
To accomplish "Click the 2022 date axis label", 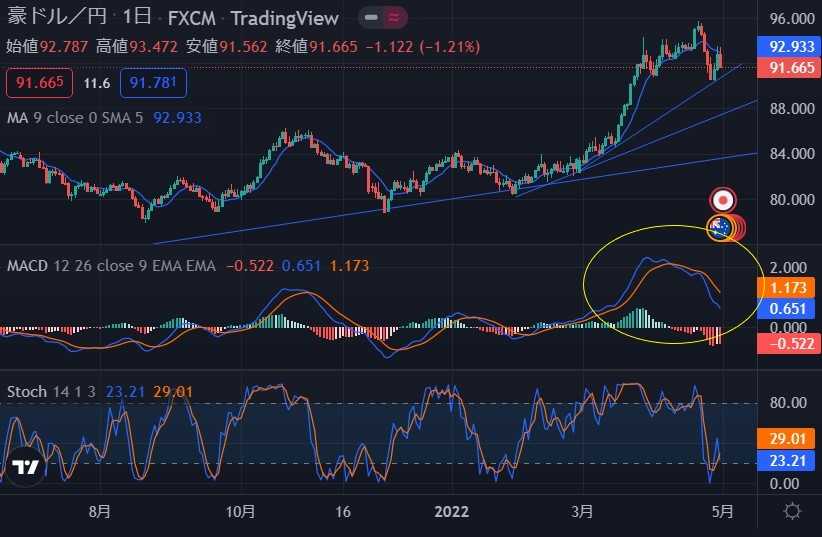I will (451, 511).
